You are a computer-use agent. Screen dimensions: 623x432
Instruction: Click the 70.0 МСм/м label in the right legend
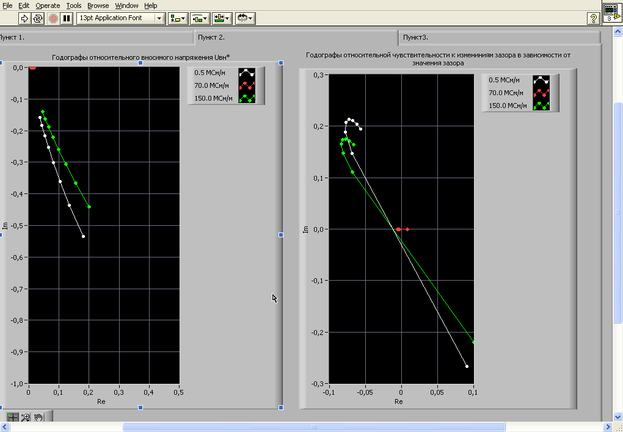pyautogui.click(x=506, y=93)
